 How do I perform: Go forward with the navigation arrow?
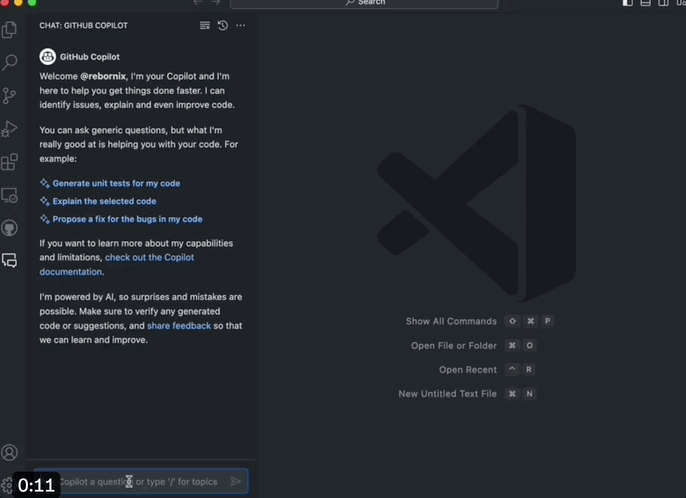click(x=216, y=3)
